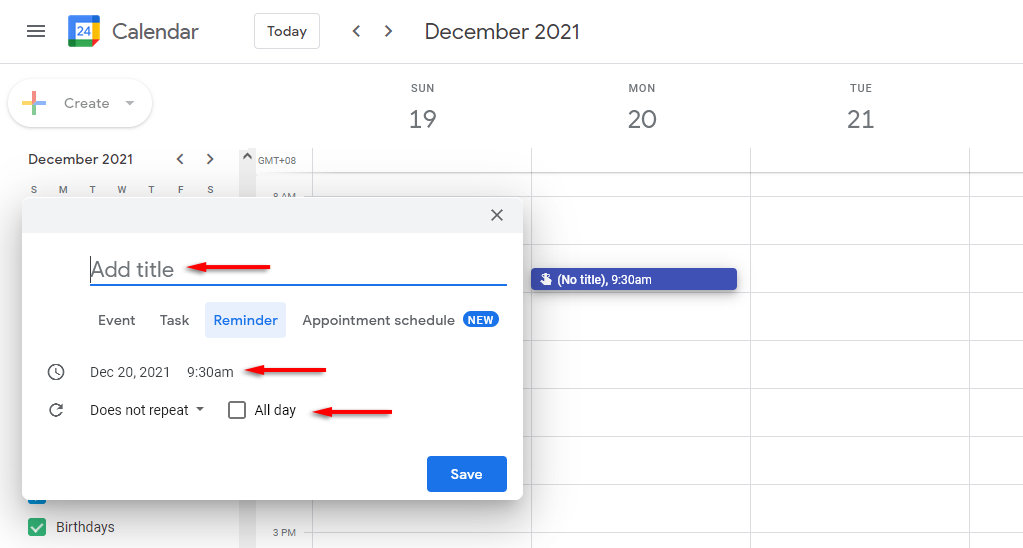1023x548 pixels.
Task: Select the Appointment schedule tab
Action: (378, 320)
